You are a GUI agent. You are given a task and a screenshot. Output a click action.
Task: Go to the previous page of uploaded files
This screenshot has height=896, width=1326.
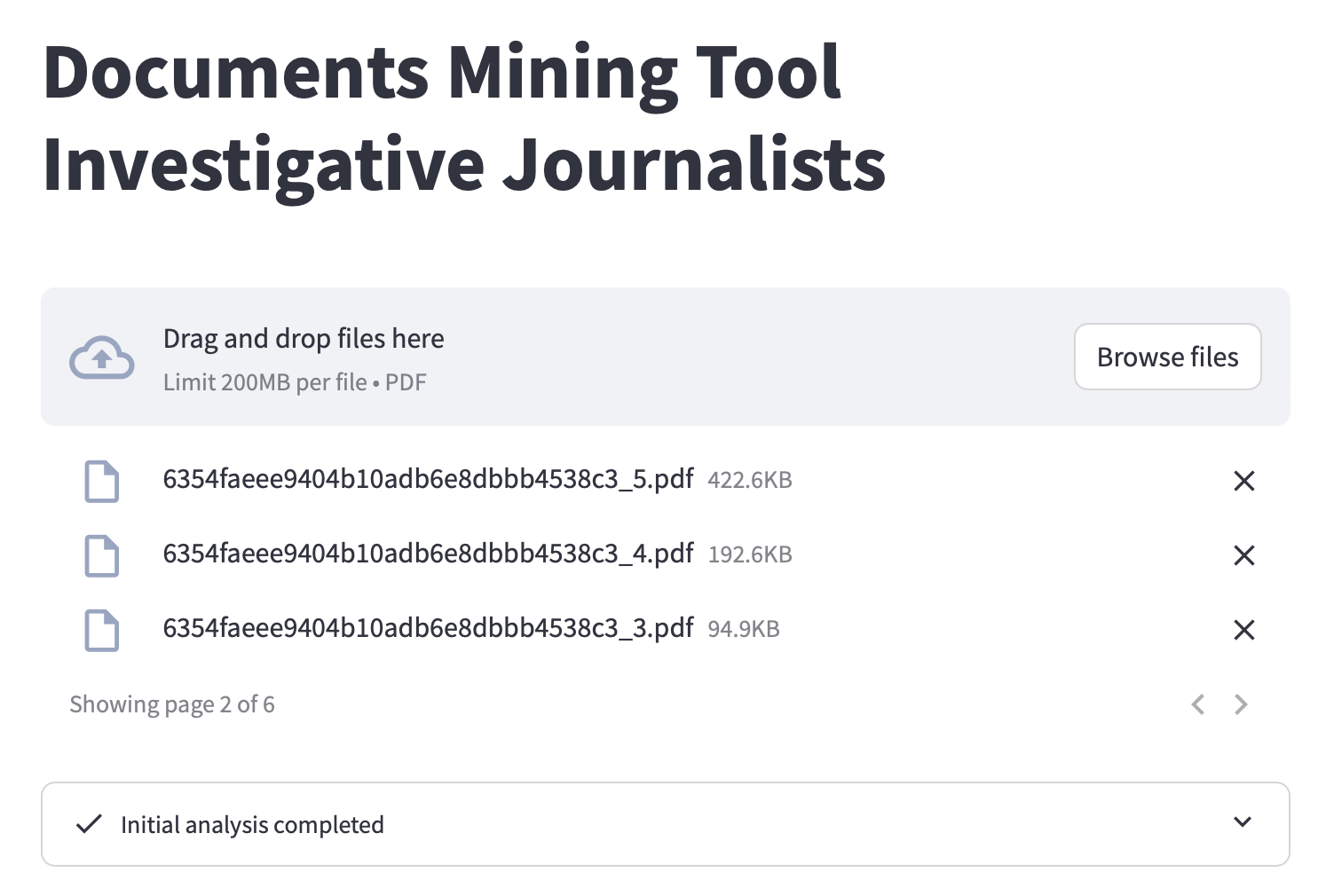[x=1198, y=704]
